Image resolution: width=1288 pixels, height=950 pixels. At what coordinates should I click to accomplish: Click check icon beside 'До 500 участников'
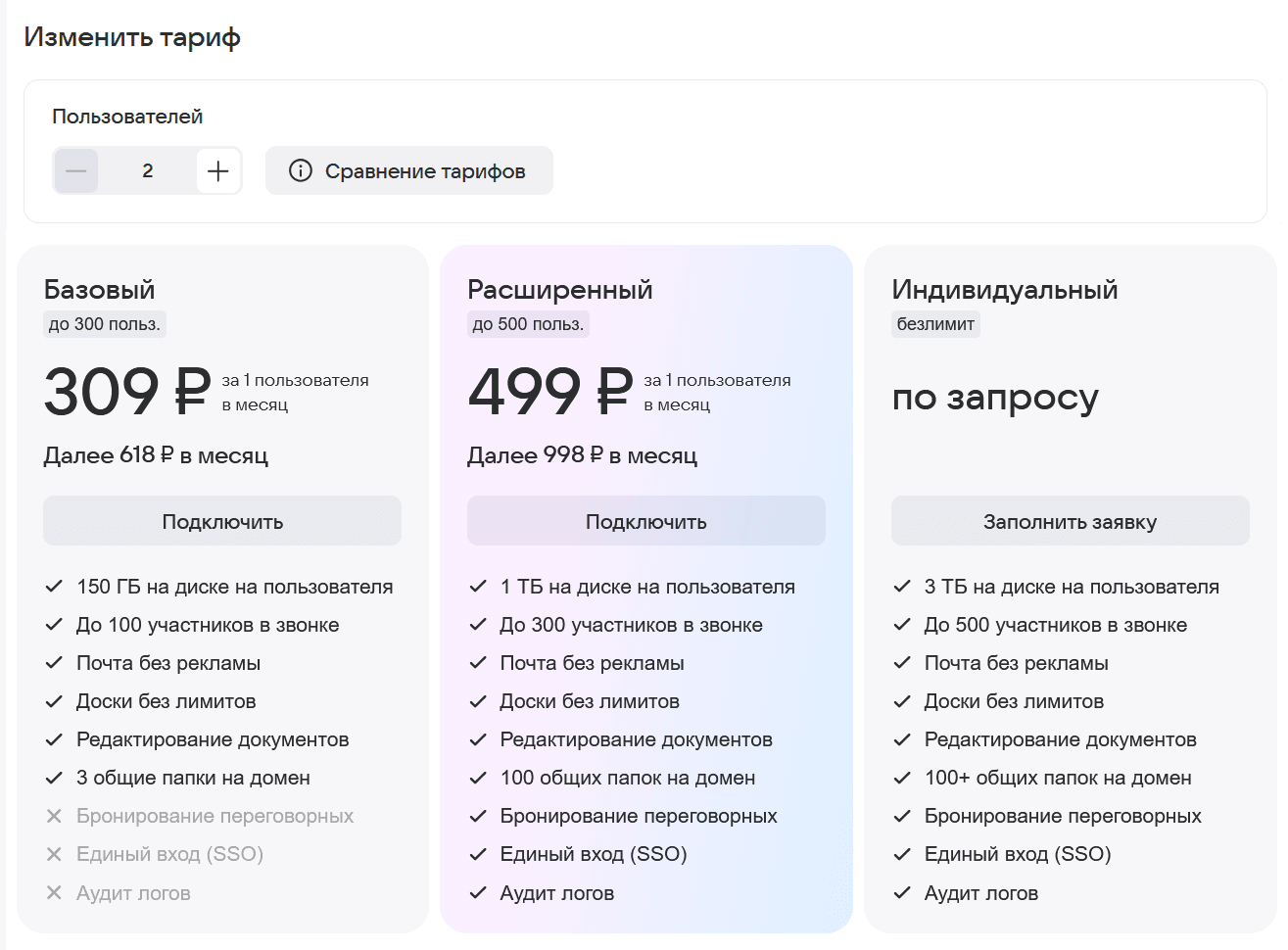point(902,625)
